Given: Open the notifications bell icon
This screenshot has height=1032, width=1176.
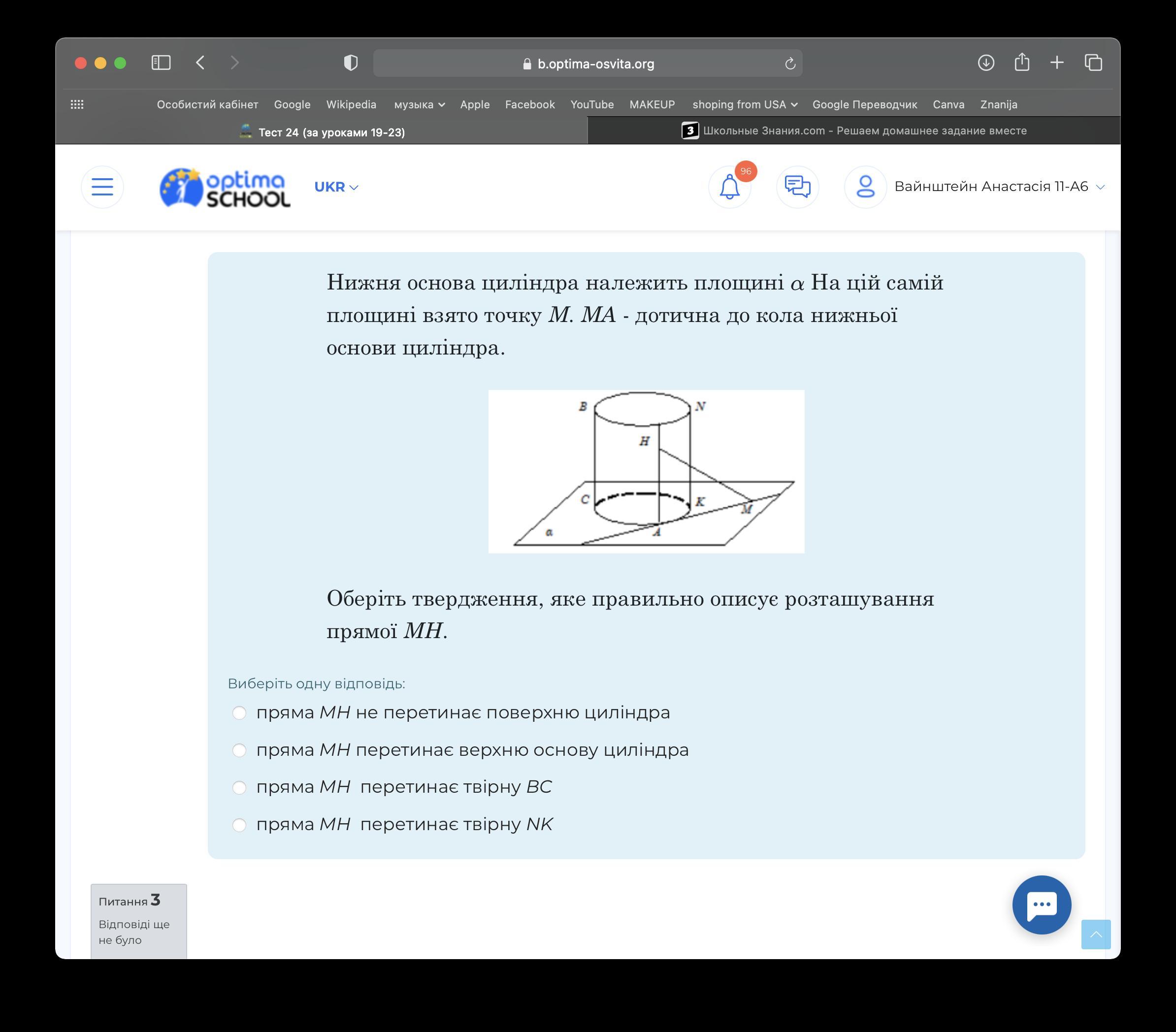Looking at the screenshot, I should pos(729,187).
